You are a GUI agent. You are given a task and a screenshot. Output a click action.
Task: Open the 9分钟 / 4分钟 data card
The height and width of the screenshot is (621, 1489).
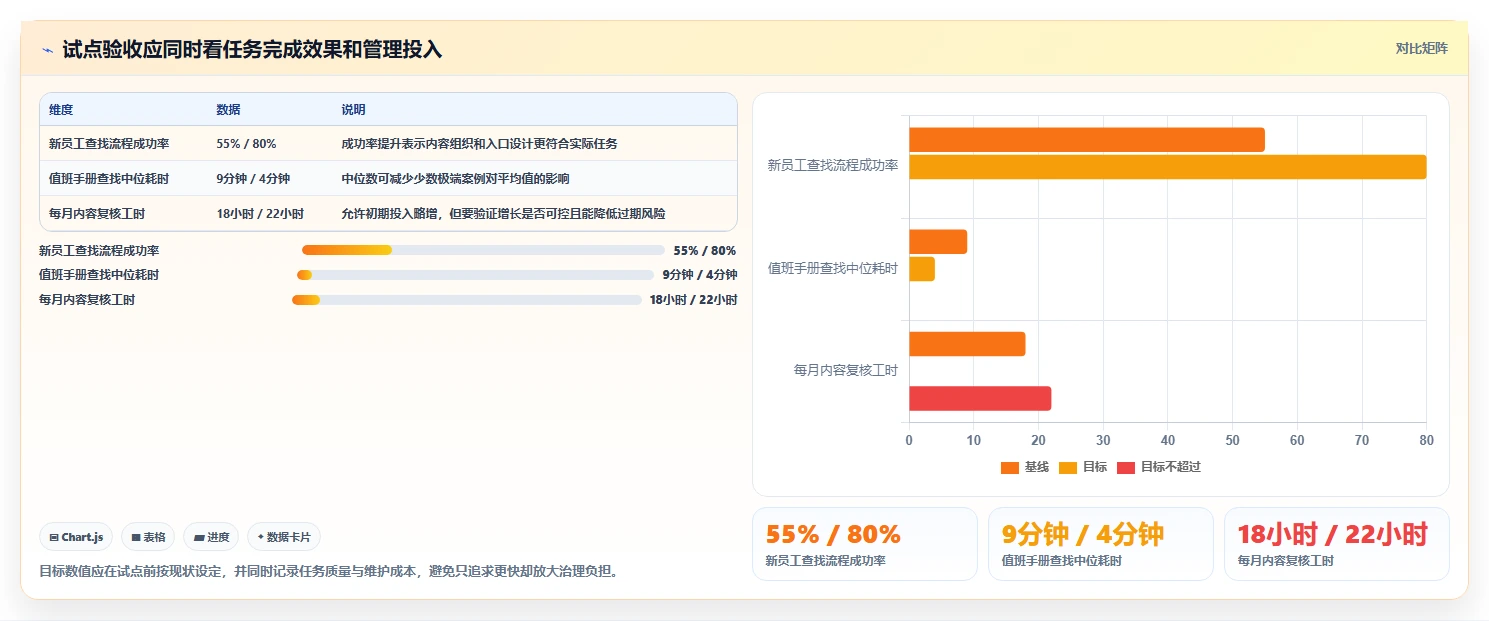tap(1101, 544)
